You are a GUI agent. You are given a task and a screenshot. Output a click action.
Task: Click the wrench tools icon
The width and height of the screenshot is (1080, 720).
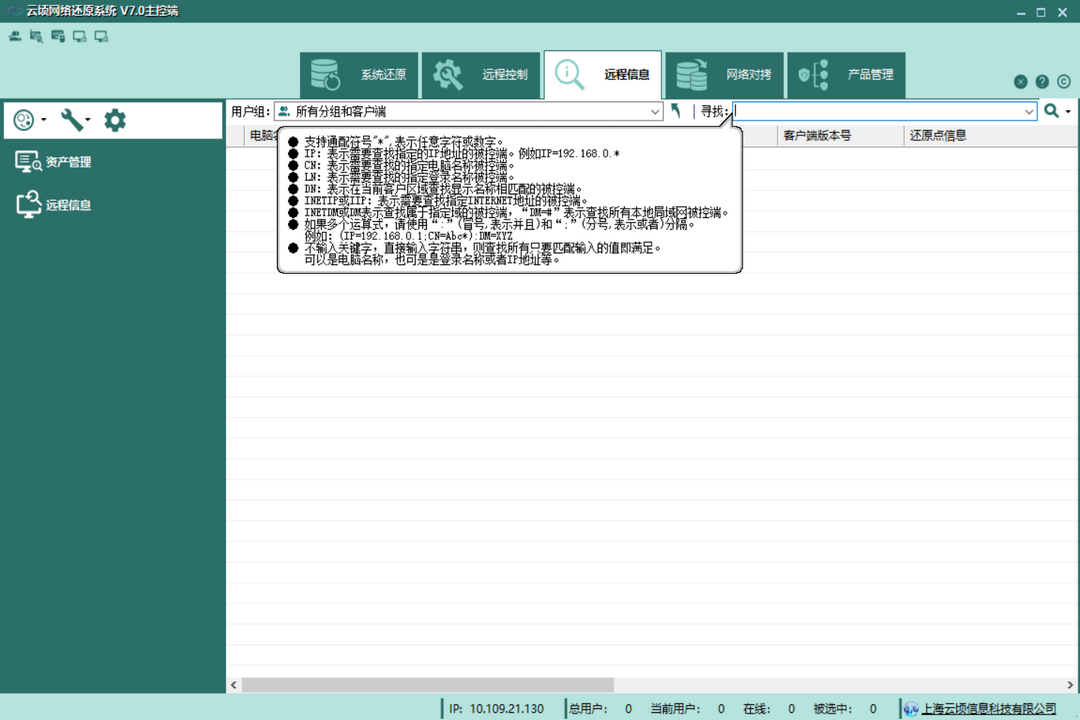pyautogui.click(x=71, y=120)
